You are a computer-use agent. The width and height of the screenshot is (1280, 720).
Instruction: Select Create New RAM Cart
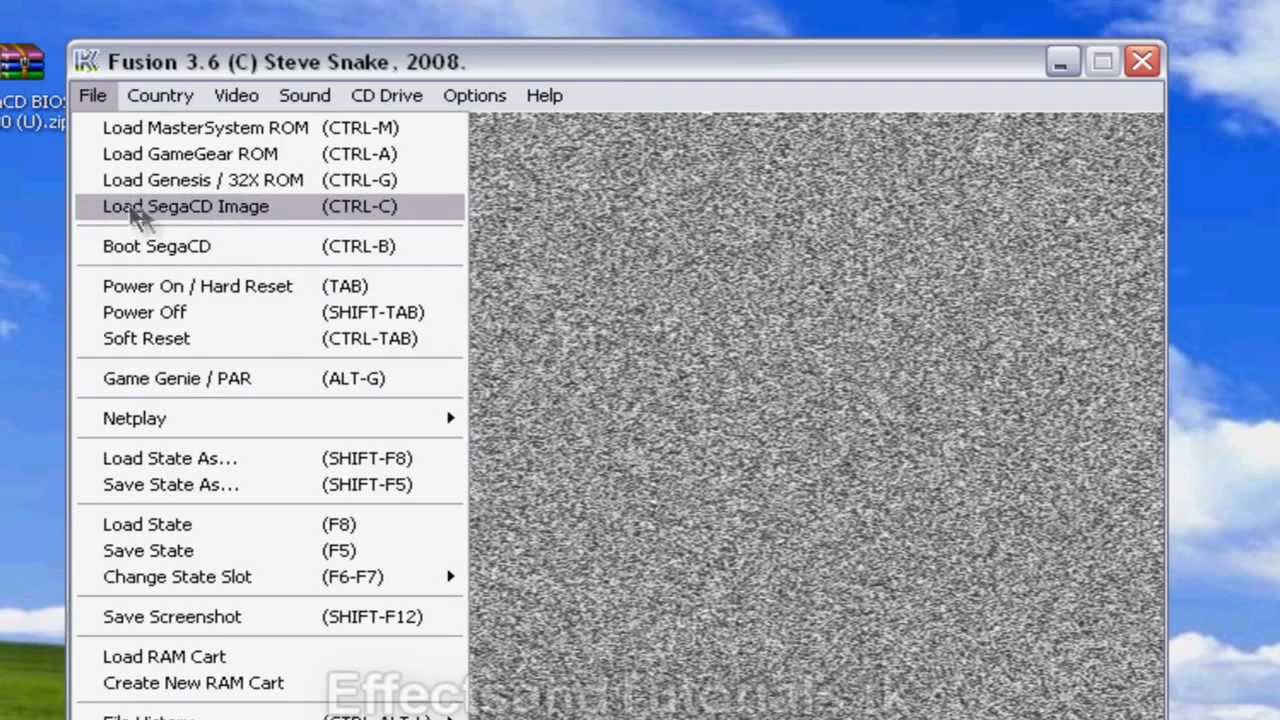[x=270, y=682]
